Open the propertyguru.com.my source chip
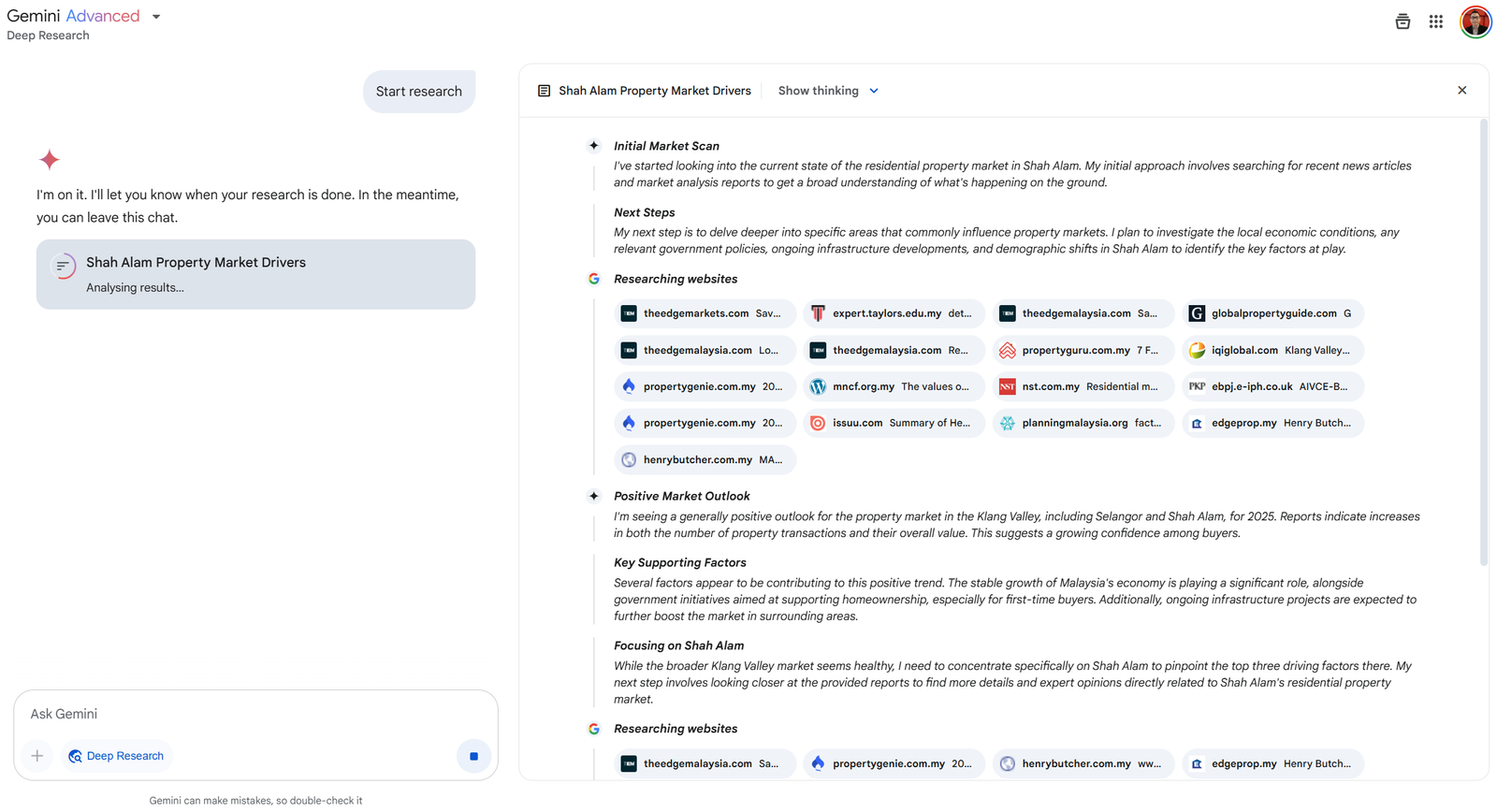Viewport: 1497px width, 812px height. coord(1083,350)
